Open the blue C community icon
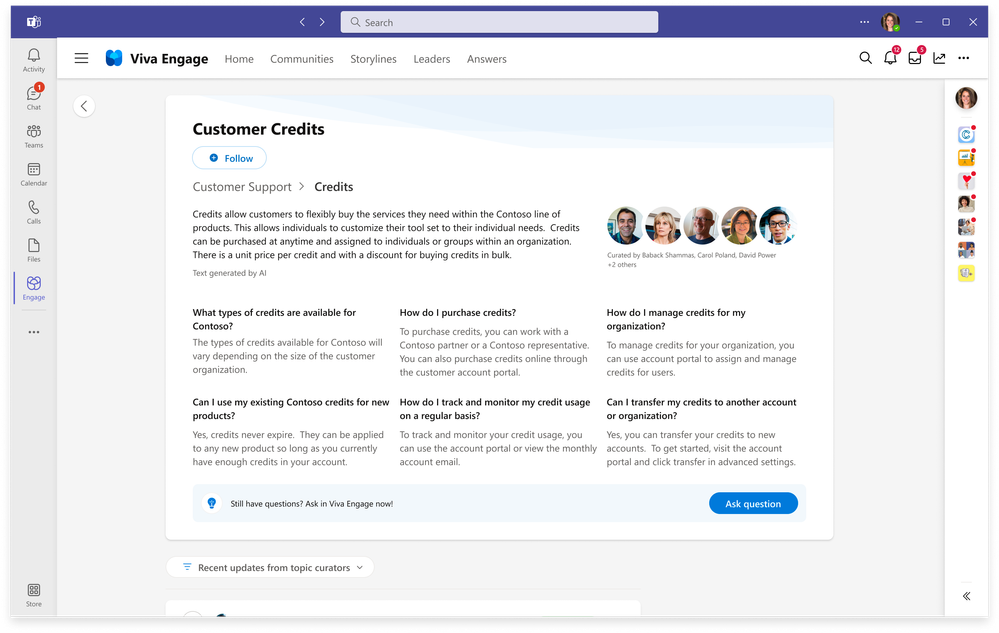The width and height of the screenshot is (999, 633). coord(967,134)
